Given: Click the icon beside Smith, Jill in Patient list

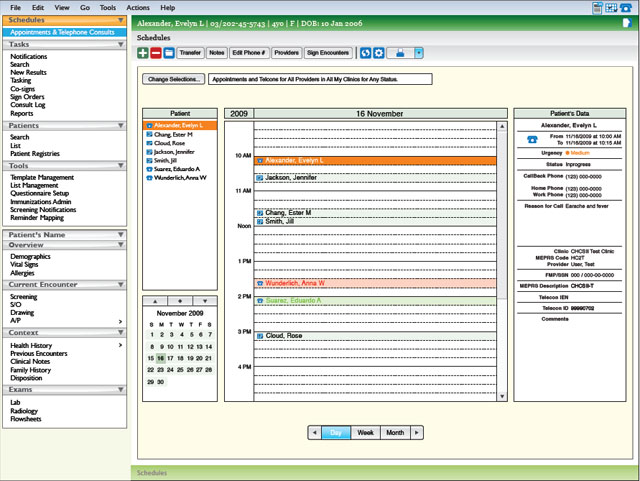Looking at the screenshot, I should coord(149,160).
